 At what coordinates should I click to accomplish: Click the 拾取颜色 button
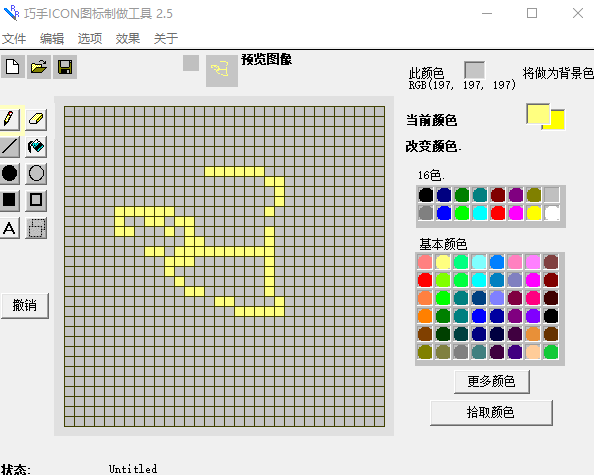click(x=491, y=412)
